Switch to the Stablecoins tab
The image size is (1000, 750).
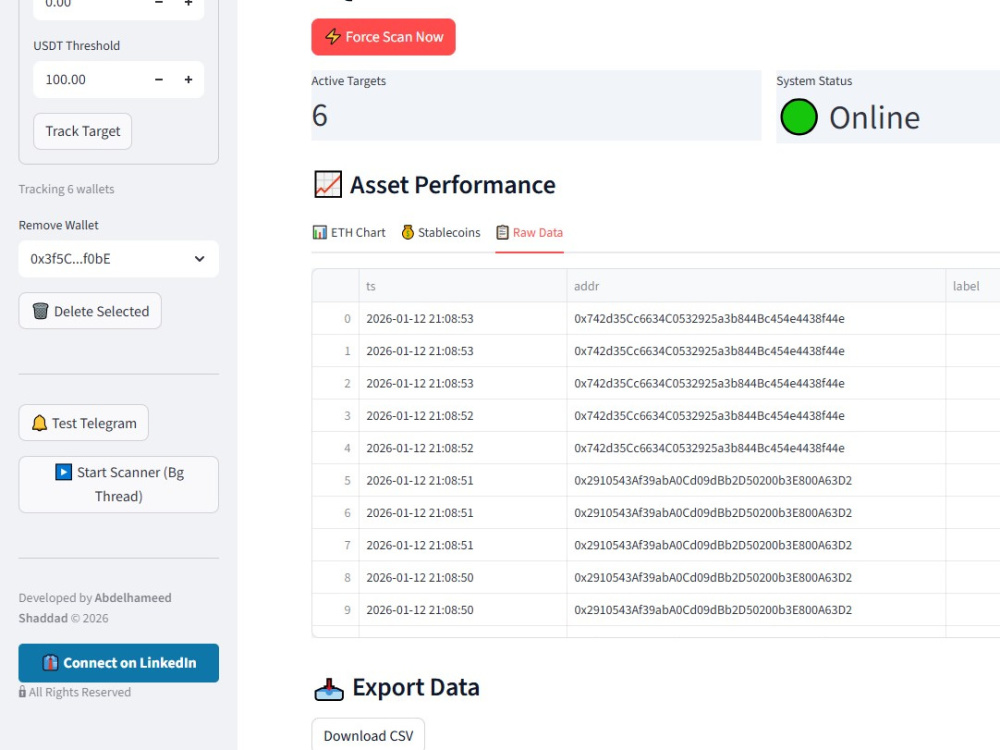[441, 233]
